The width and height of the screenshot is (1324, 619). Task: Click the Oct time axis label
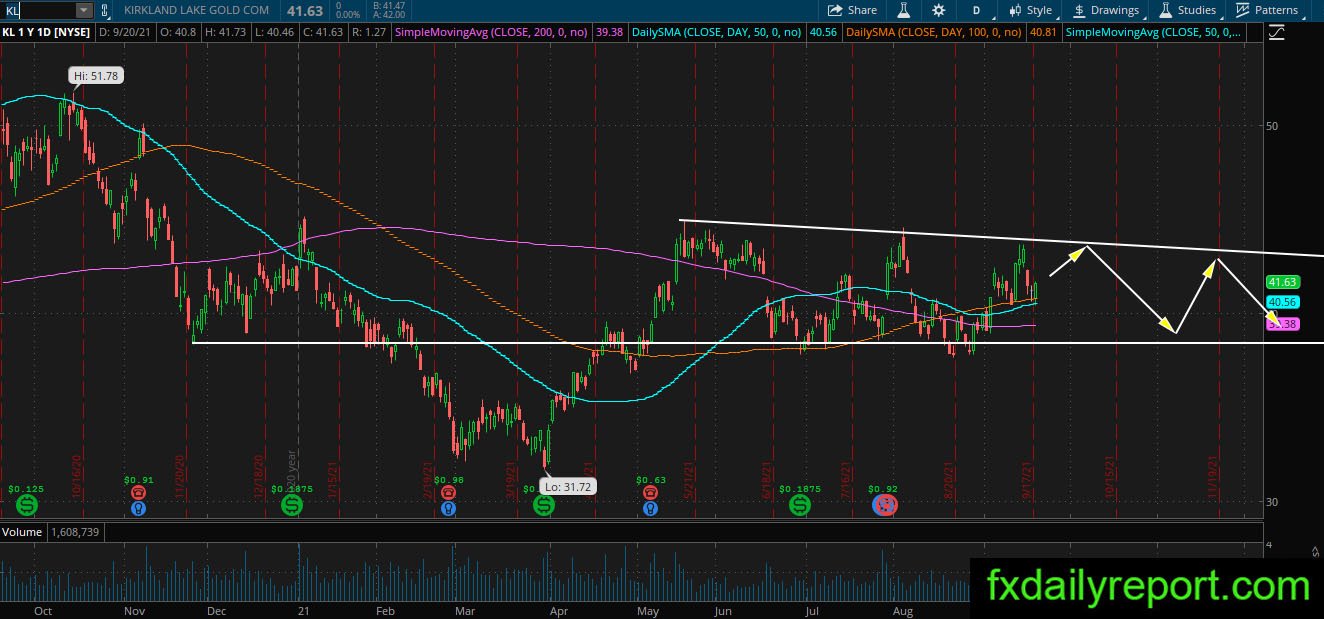43,609
